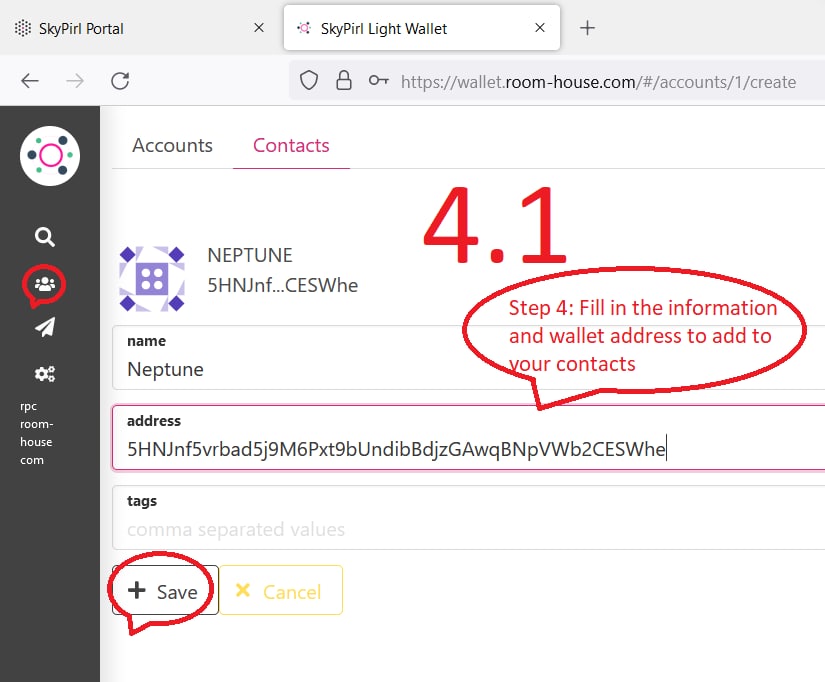
Task: Reload page with browser refresh icon
Action: 120,81
